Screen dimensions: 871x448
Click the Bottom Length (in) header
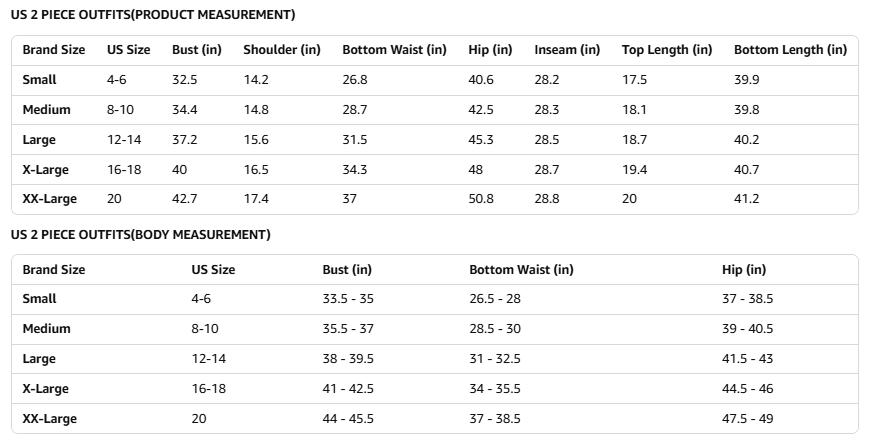[790, 50]
